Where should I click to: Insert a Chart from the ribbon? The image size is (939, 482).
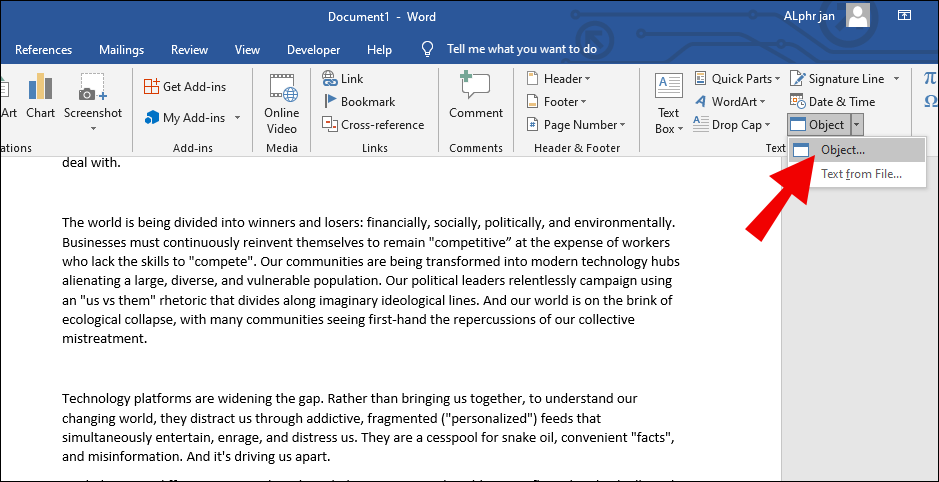40,96
